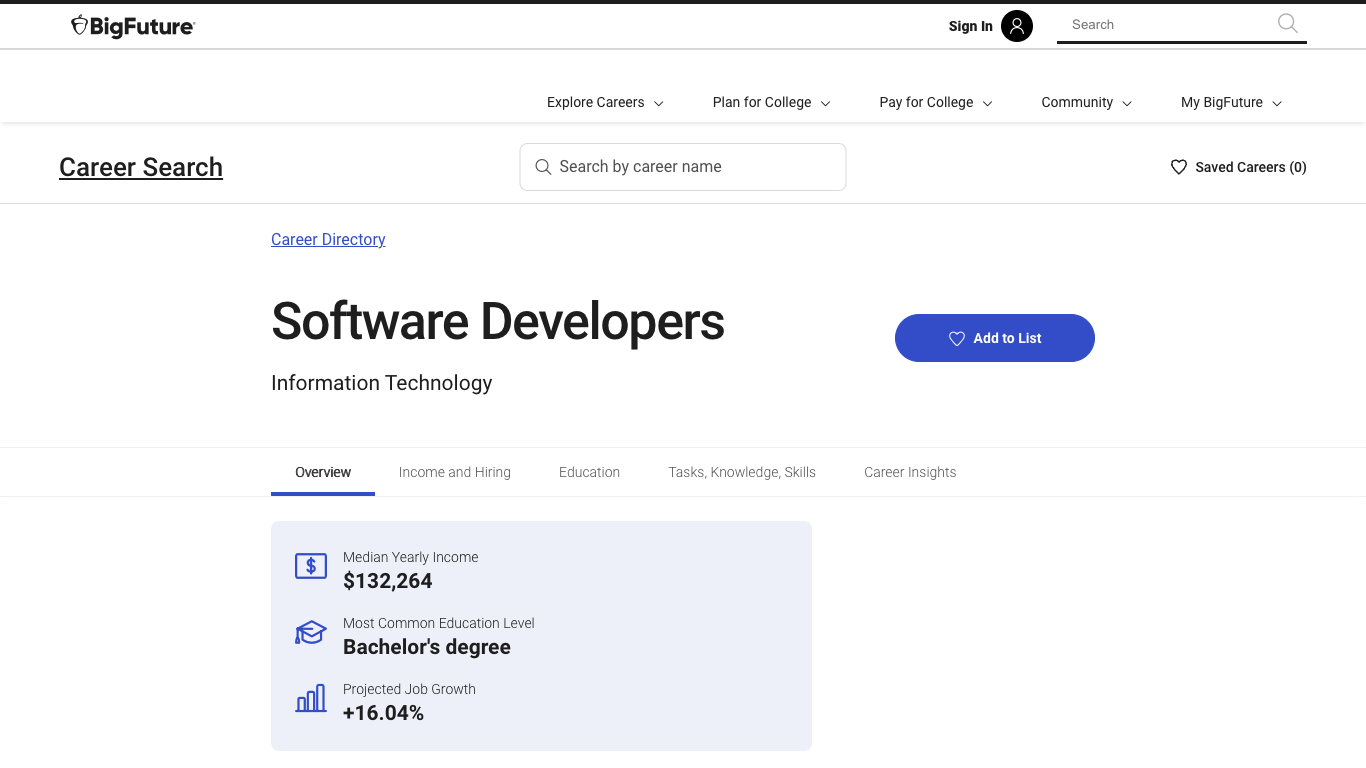
Task: Open the Education tab
Action: 590,472
